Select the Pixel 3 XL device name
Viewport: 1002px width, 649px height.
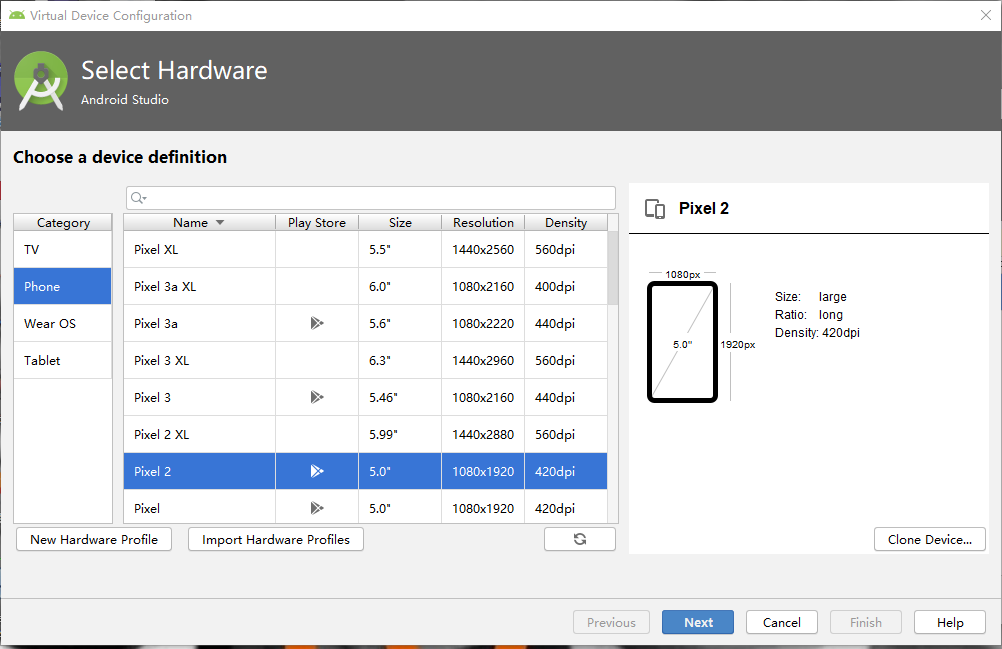162,361
